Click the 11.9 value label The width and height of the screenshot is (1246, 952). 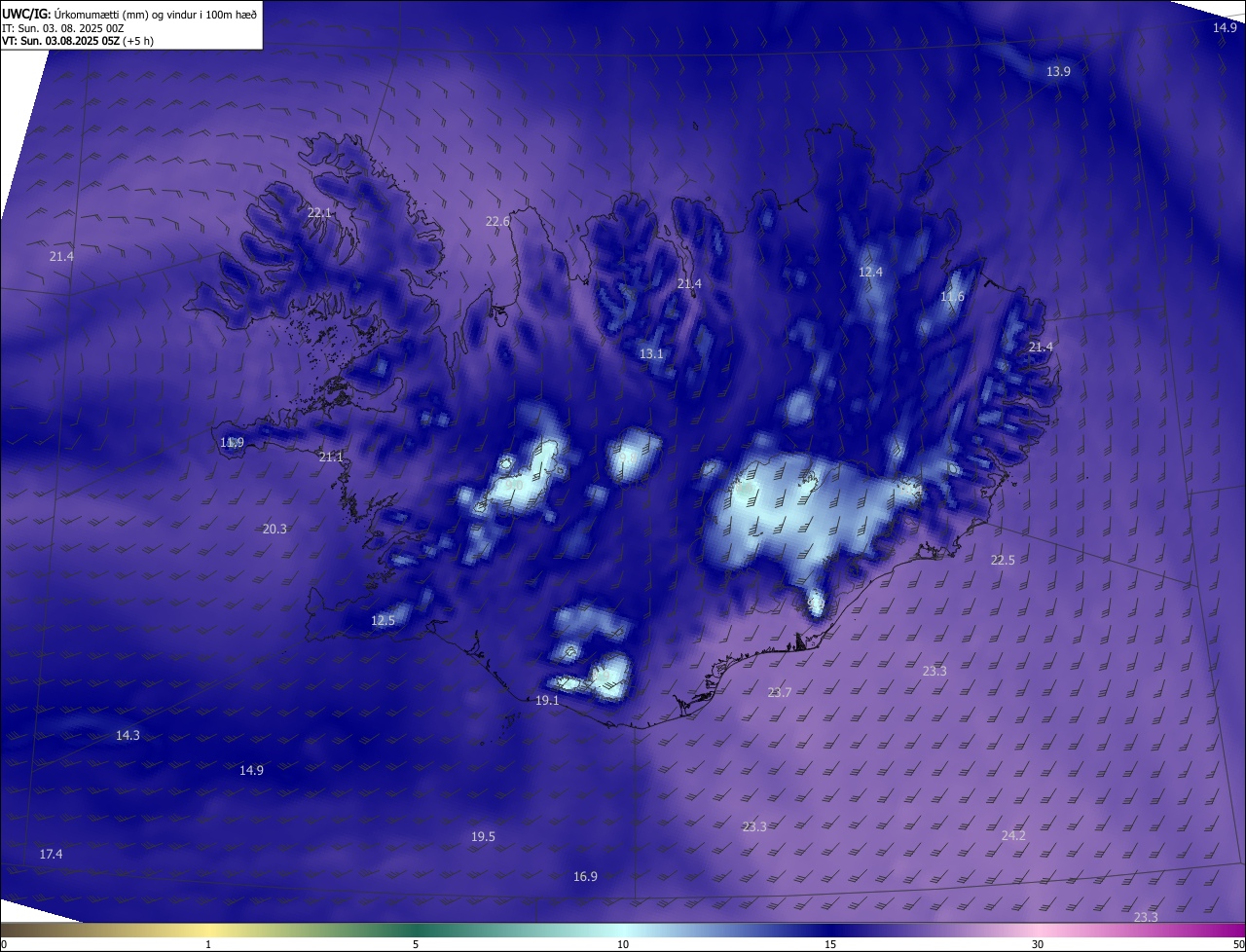coord(232,443)
